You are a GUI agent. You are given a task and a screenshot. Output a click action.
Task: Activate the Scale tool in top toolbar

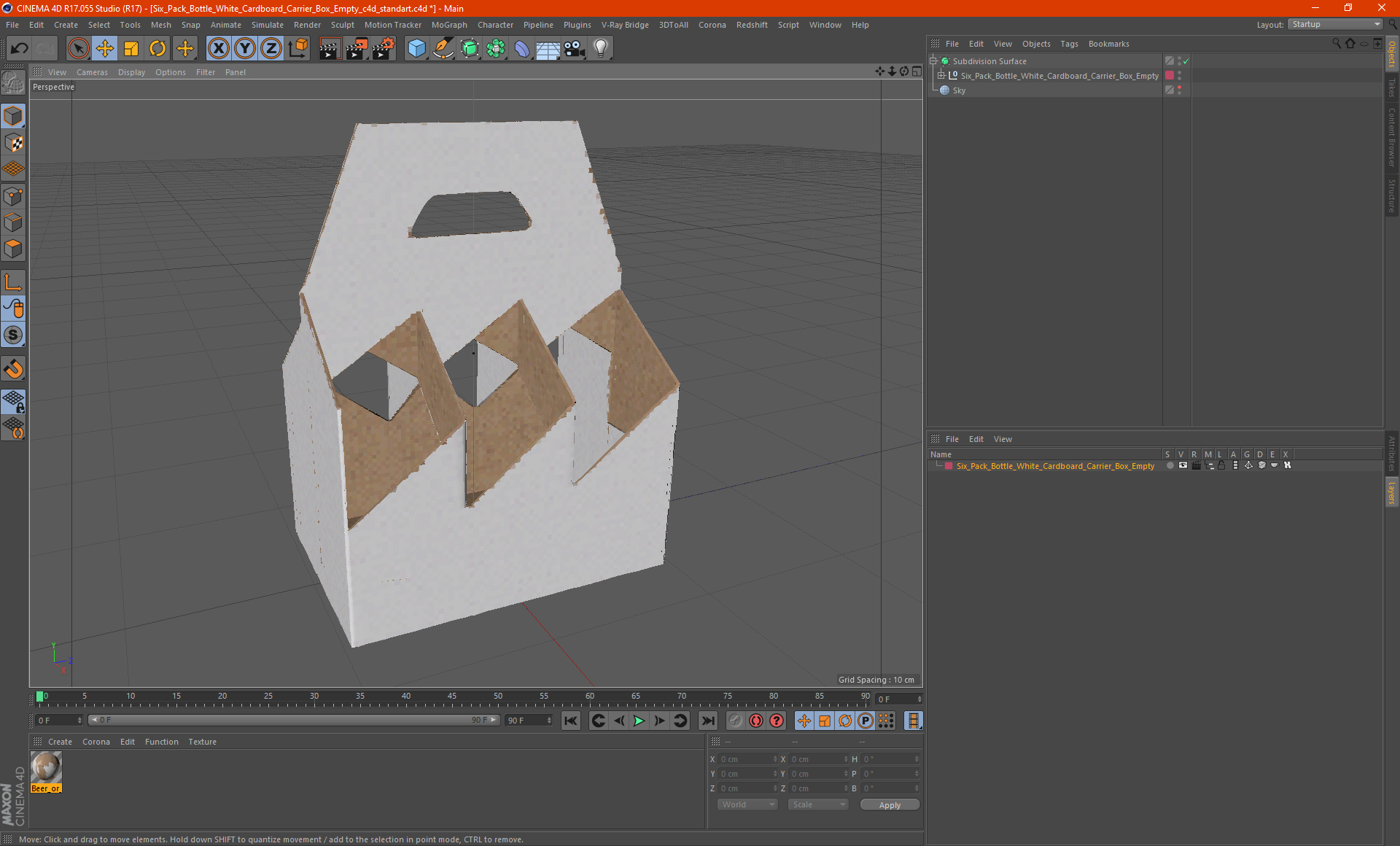coord(131,49)
